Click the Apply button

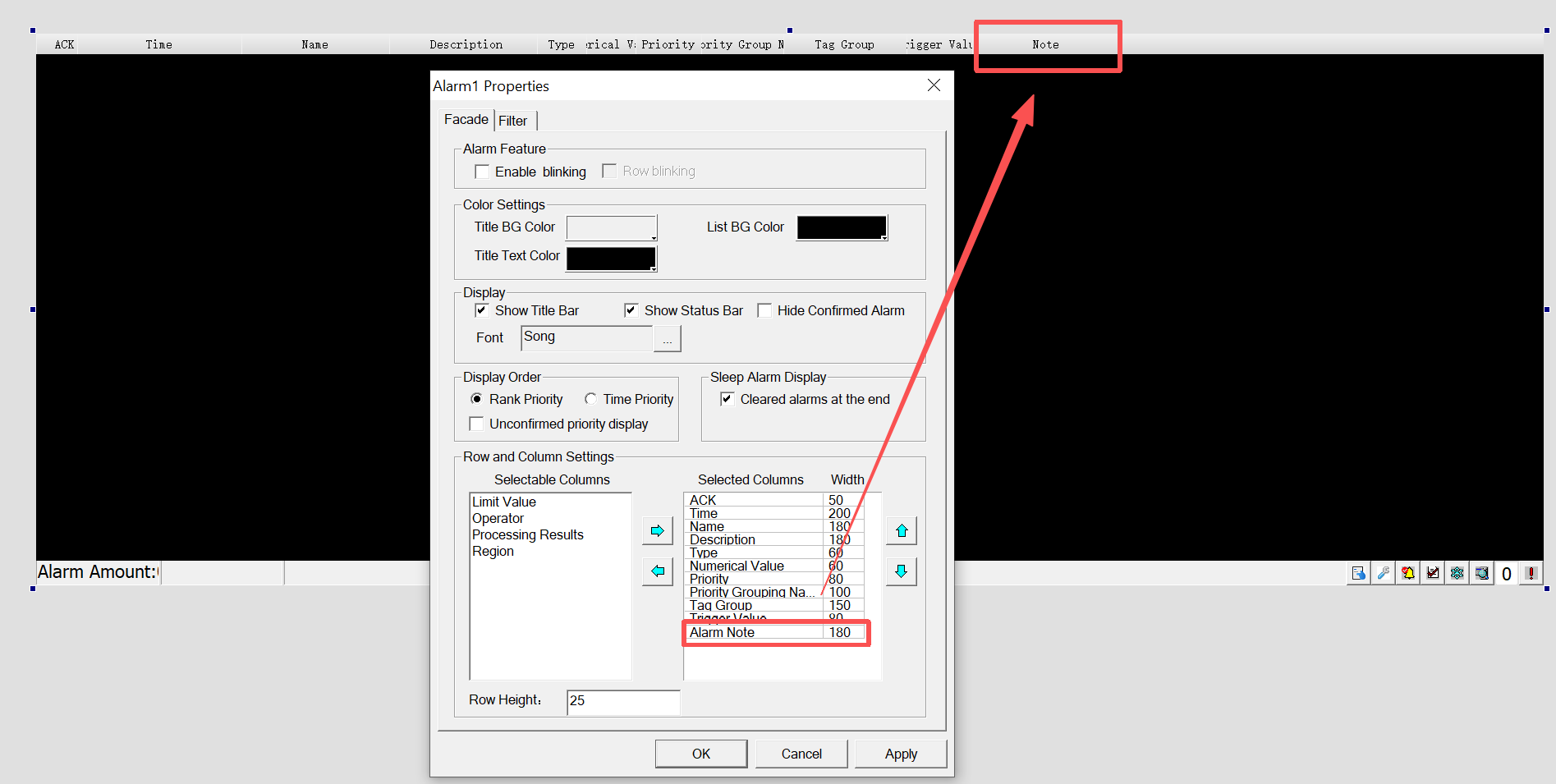pos(901,754)
